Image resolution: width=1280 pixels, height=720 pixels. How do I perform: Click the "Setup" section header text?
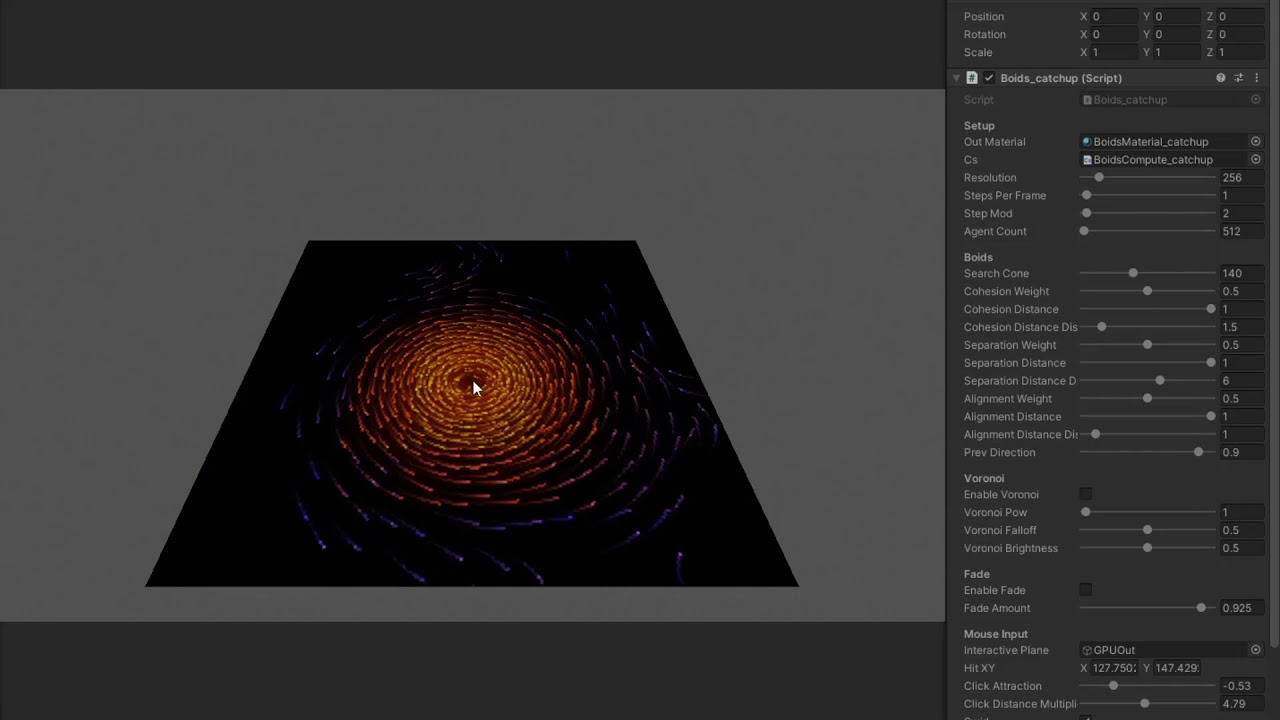[x=979, y=126]
